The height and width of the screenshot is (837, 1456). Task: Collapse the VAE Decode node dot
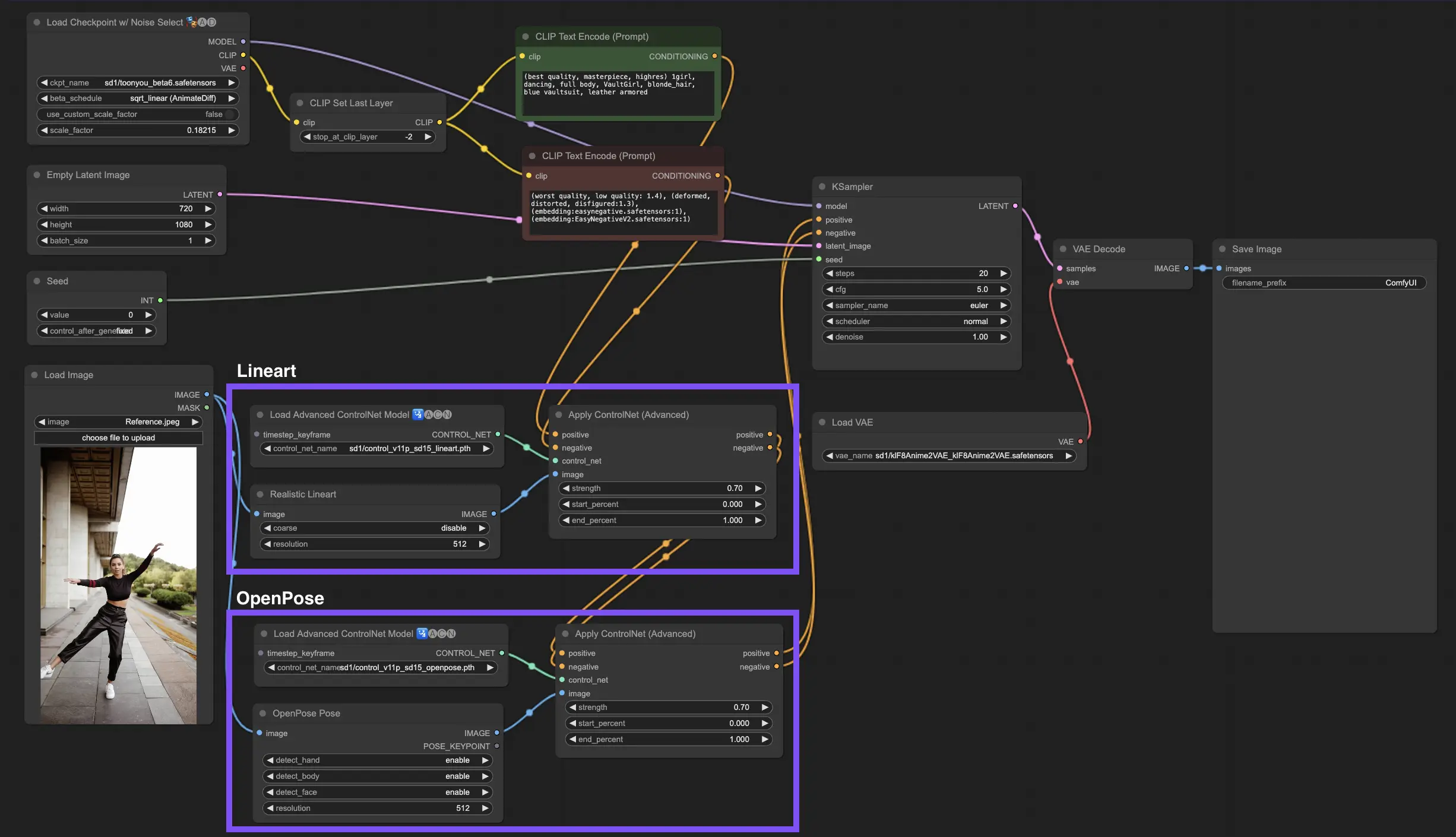[x=1063, y=249]
